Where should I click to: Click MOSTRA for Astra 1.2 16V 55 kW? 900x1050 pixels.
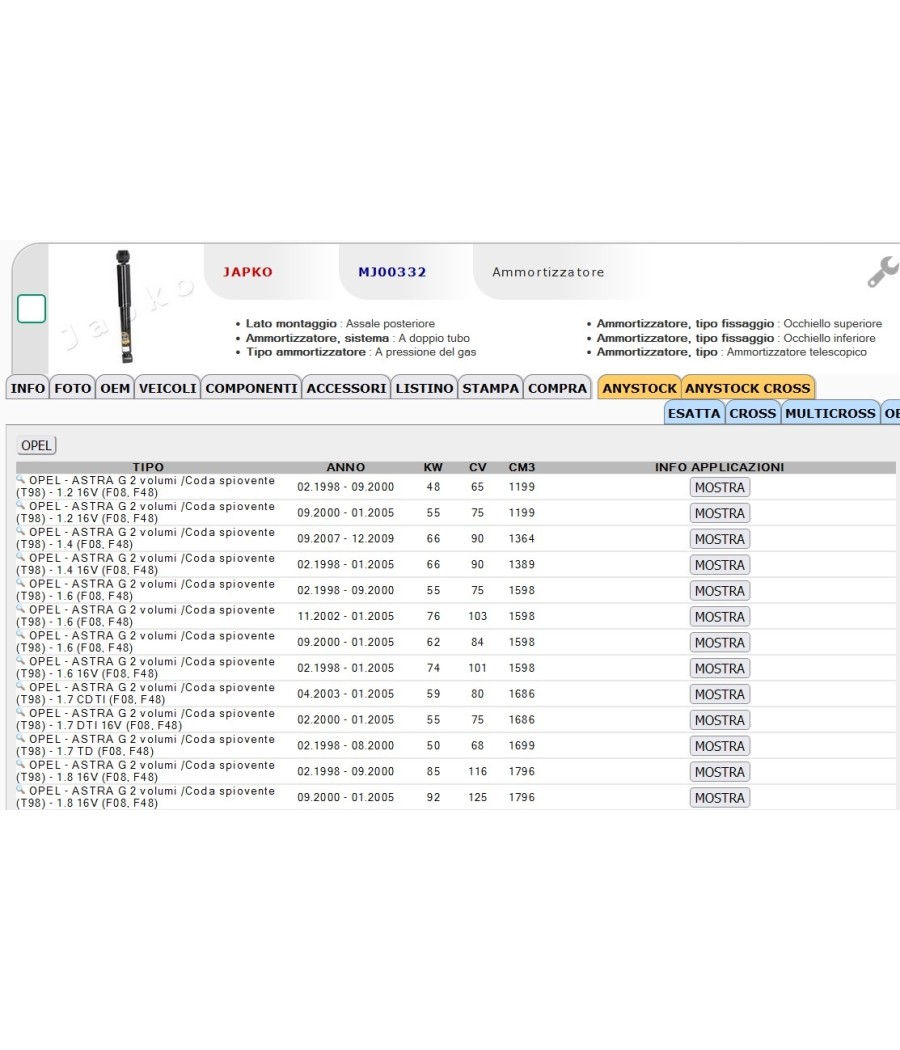[720, 513]
